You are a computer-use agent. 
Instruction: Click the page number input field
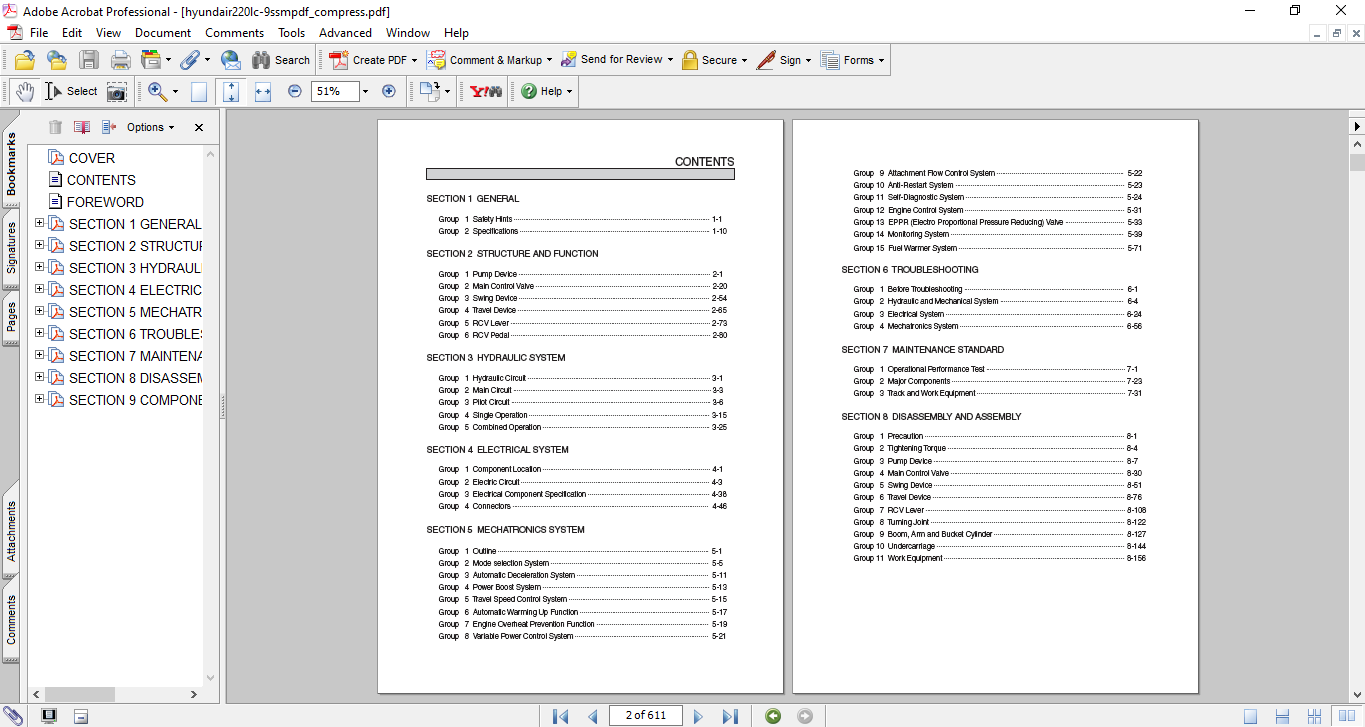(x=645, y=715)
